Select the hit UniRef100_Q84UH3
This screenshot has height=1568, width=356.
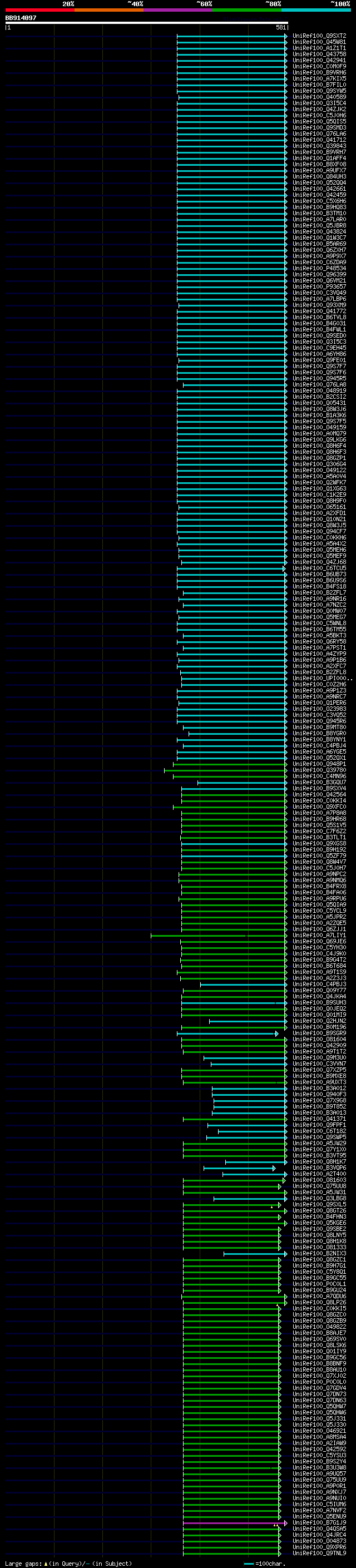(319, 176)
